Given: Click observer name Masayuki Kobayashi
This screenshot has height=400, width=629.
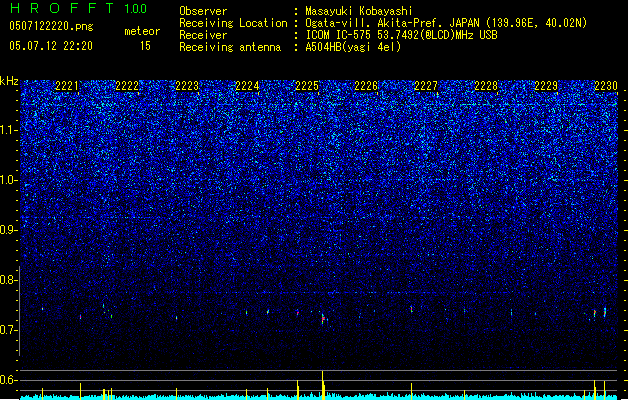Looking at the screenshot, I should pos(359,11).
